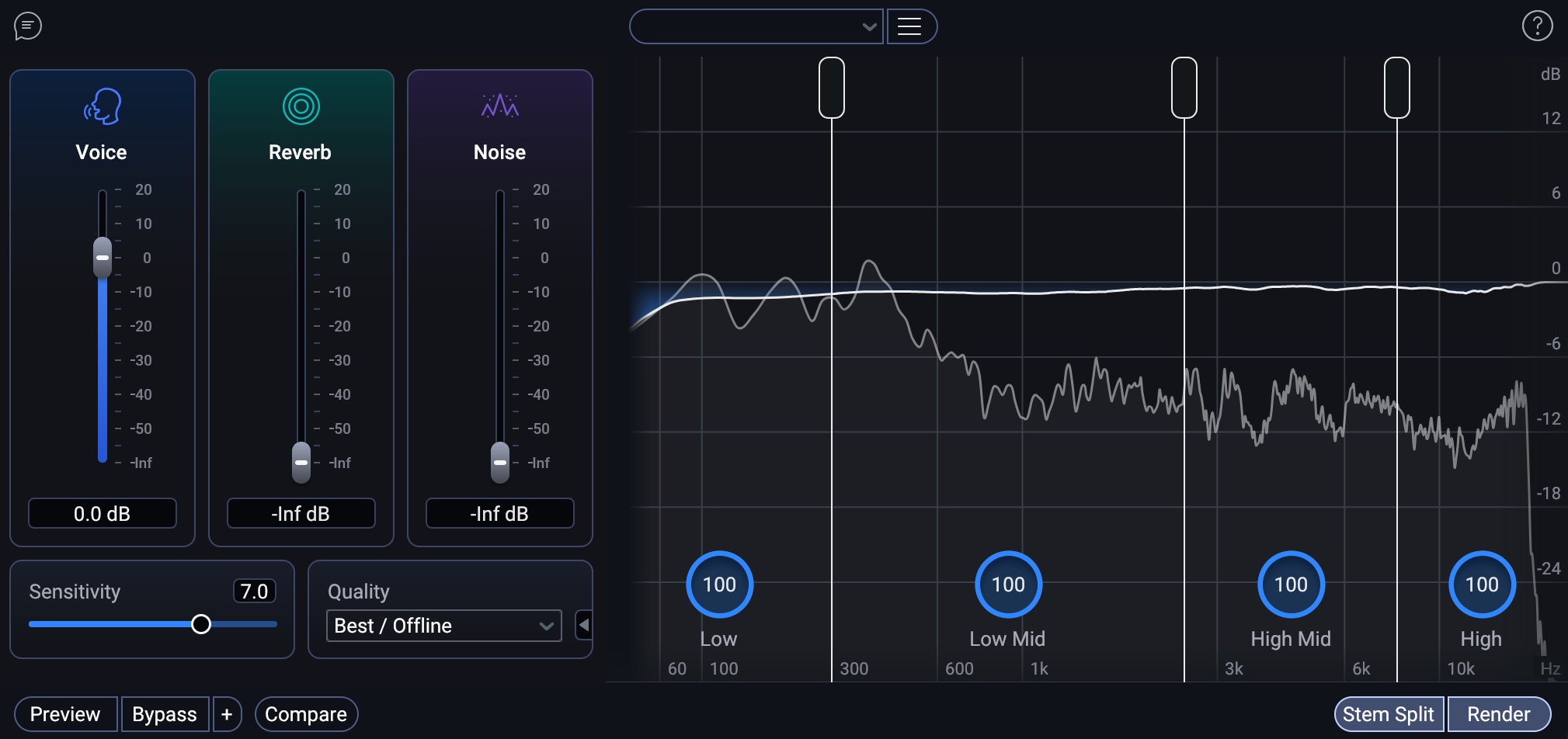This screenshot has width=1568, height=739.
Task: Click the Sensitivity slider handle
Action: [201, 624]
